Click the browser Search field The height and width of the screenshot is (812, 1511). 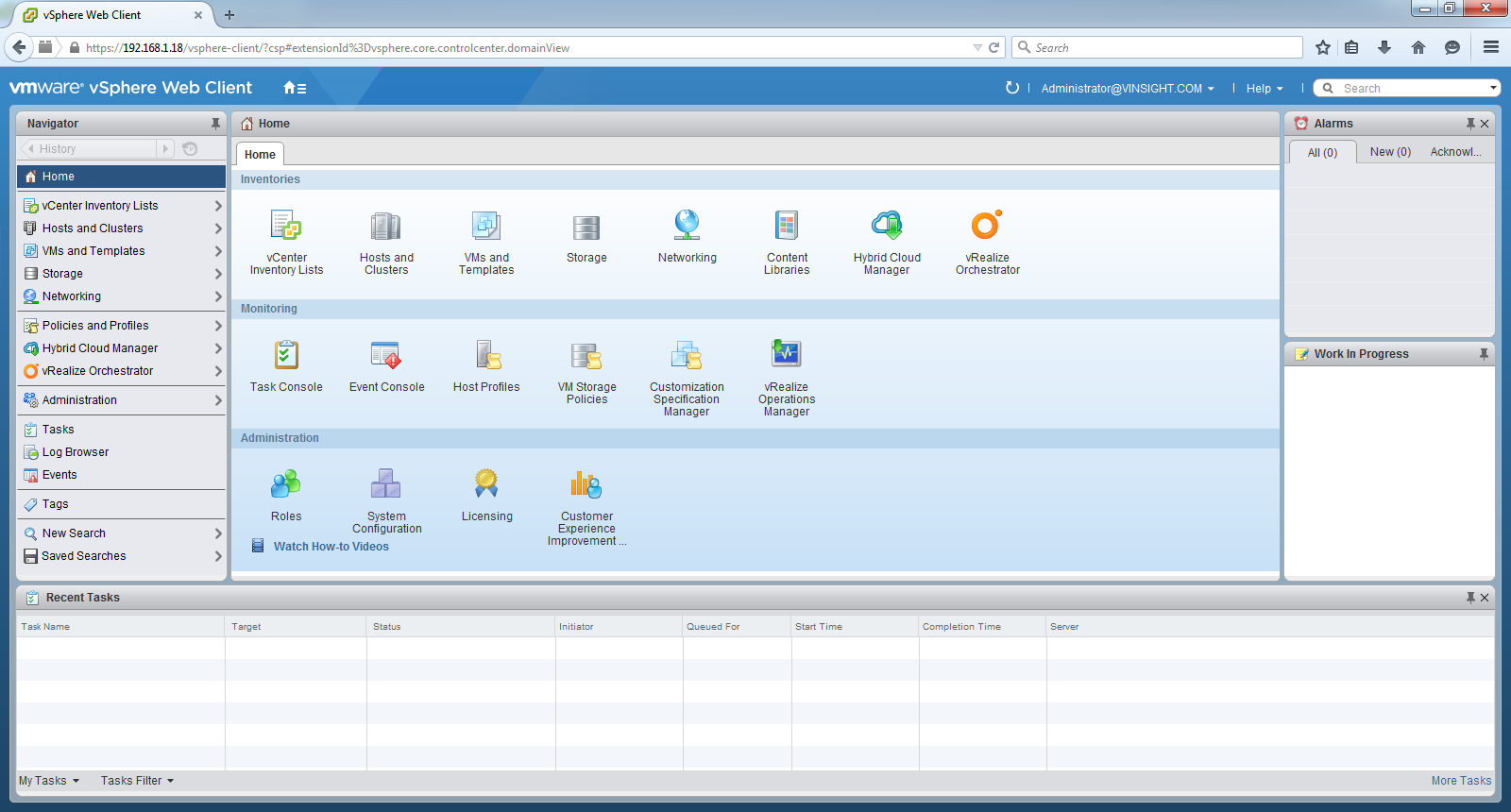coord(1157,48)
